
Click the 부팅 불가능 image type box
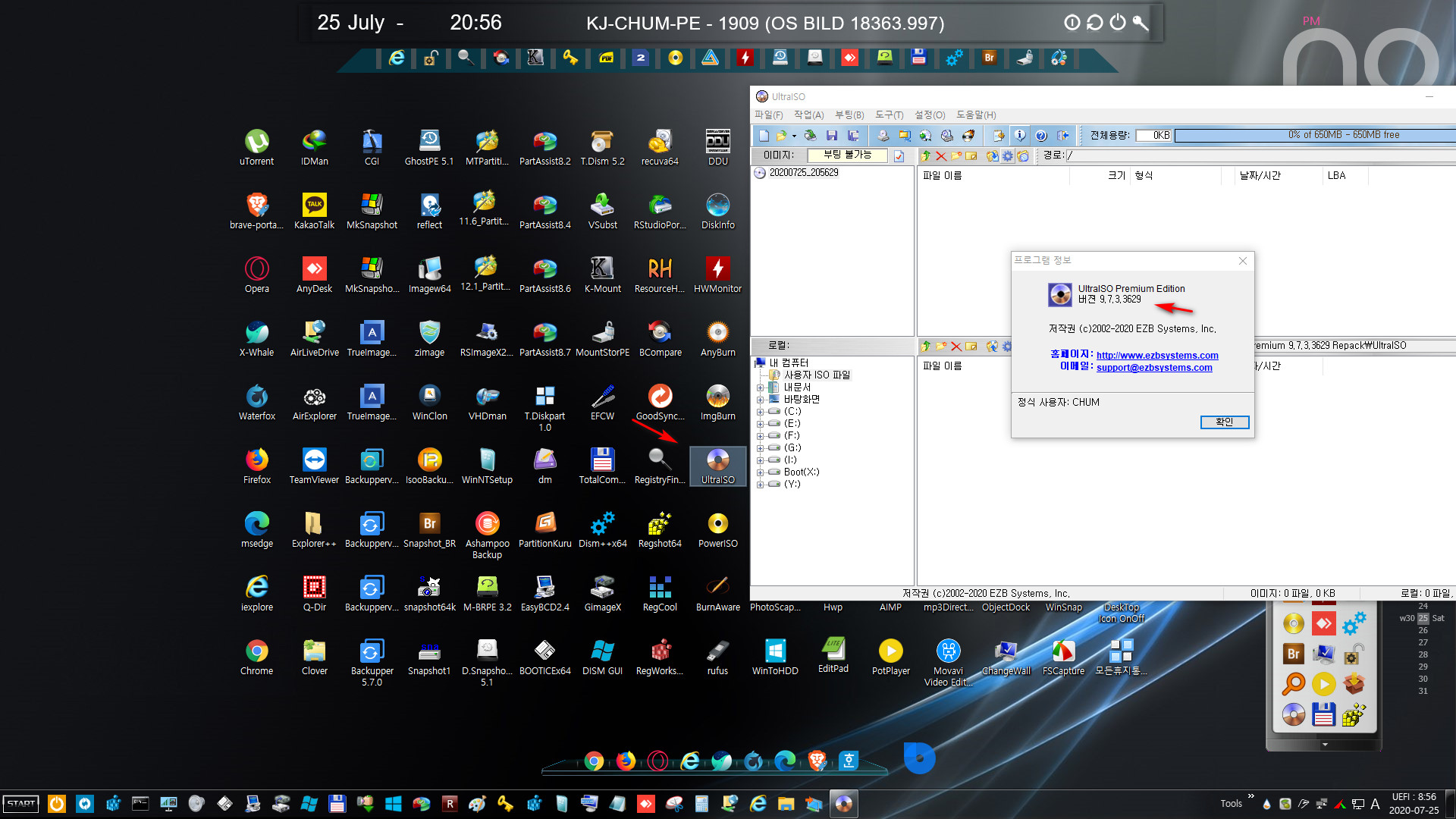[x=848, y=155]
